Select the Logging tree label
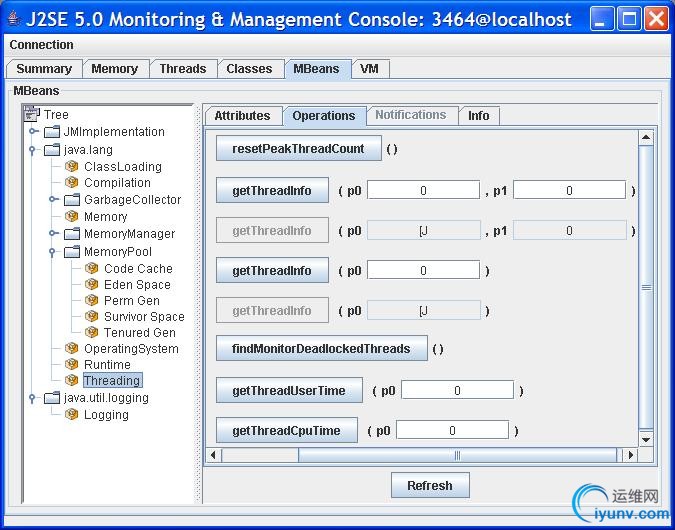The width and height of the screenshot is (675, 530). pos(106,414)
